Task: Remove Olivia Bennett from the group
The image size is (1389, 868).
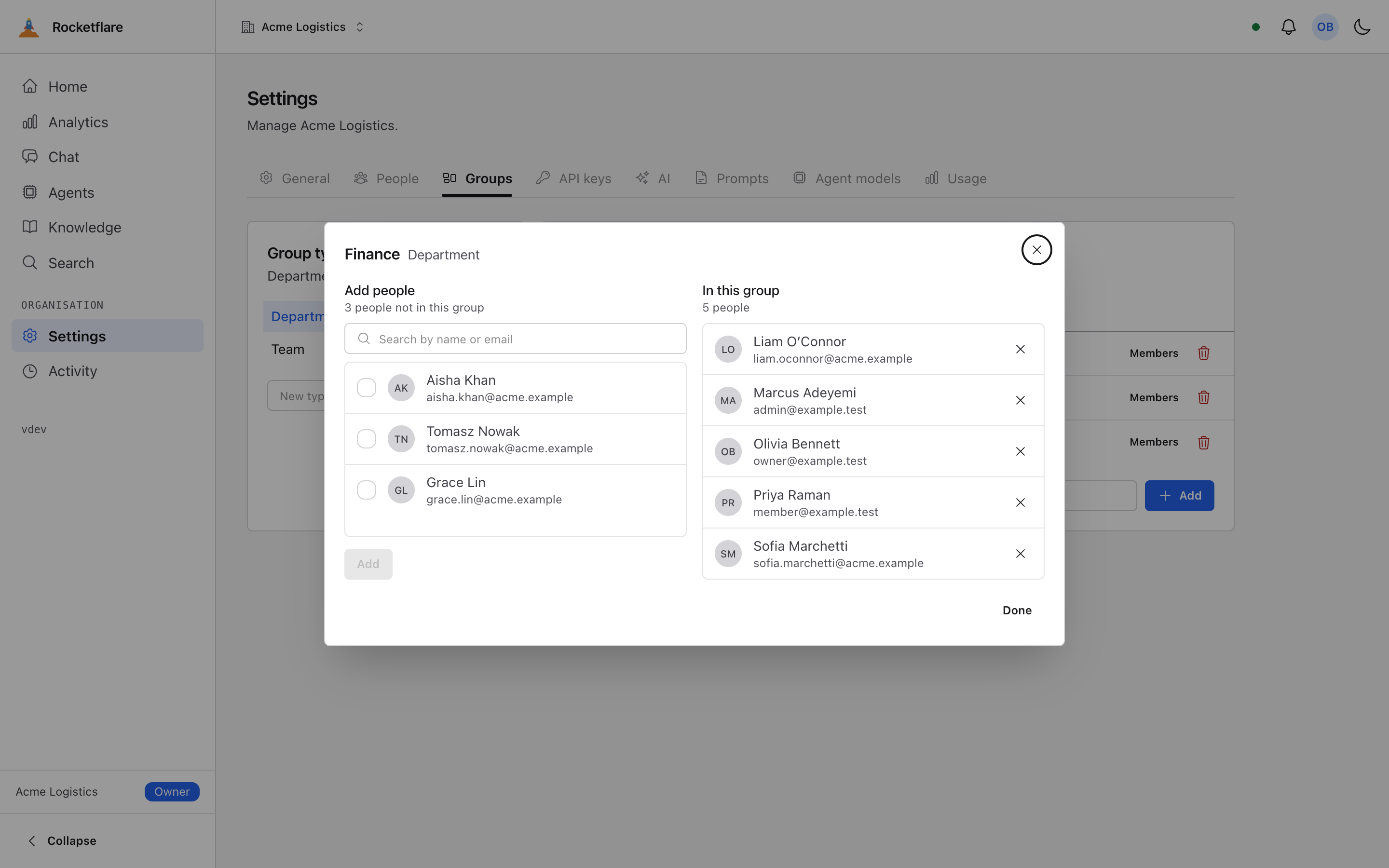Action: click(1021, 451)
